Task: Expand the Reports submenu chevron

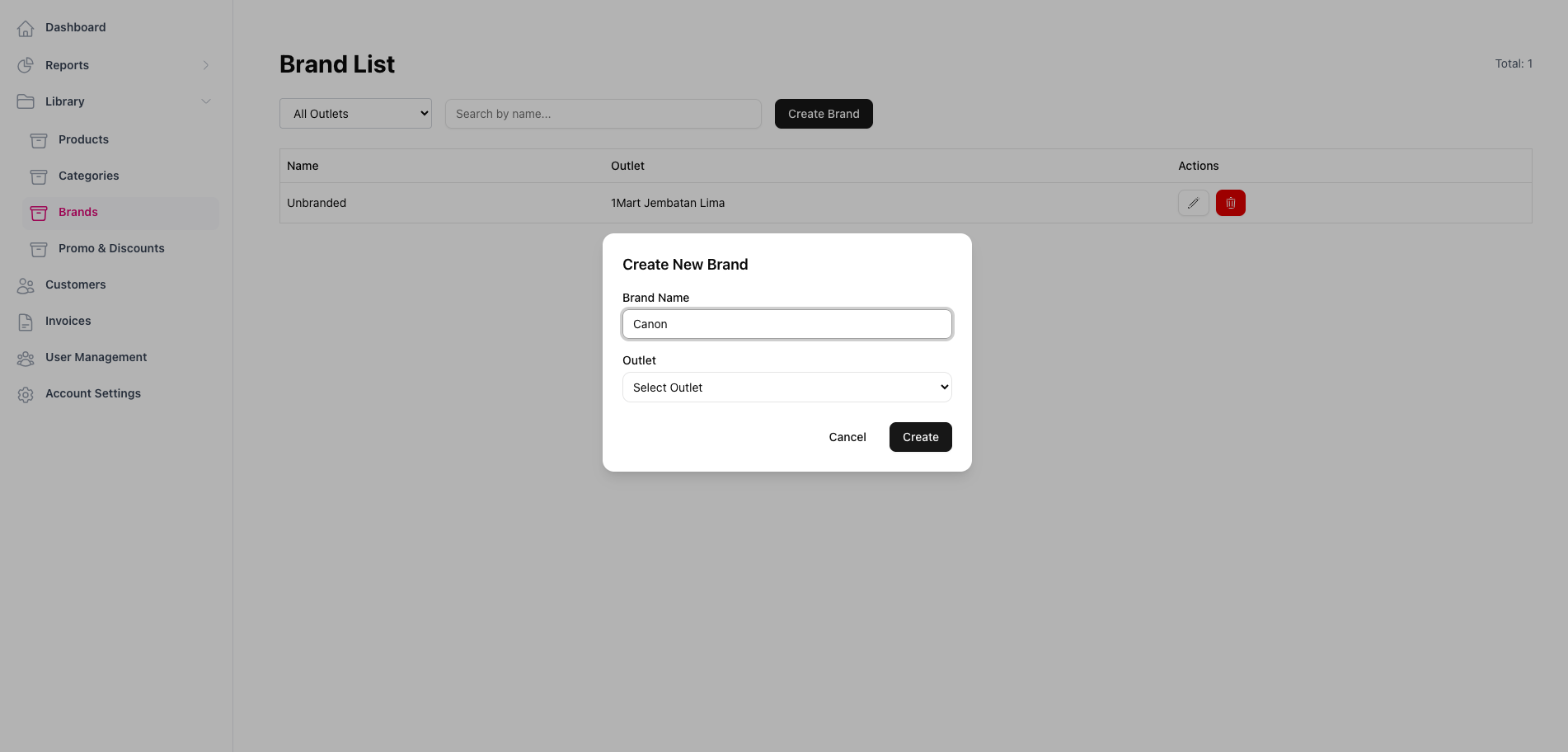Action: [206, 65]
